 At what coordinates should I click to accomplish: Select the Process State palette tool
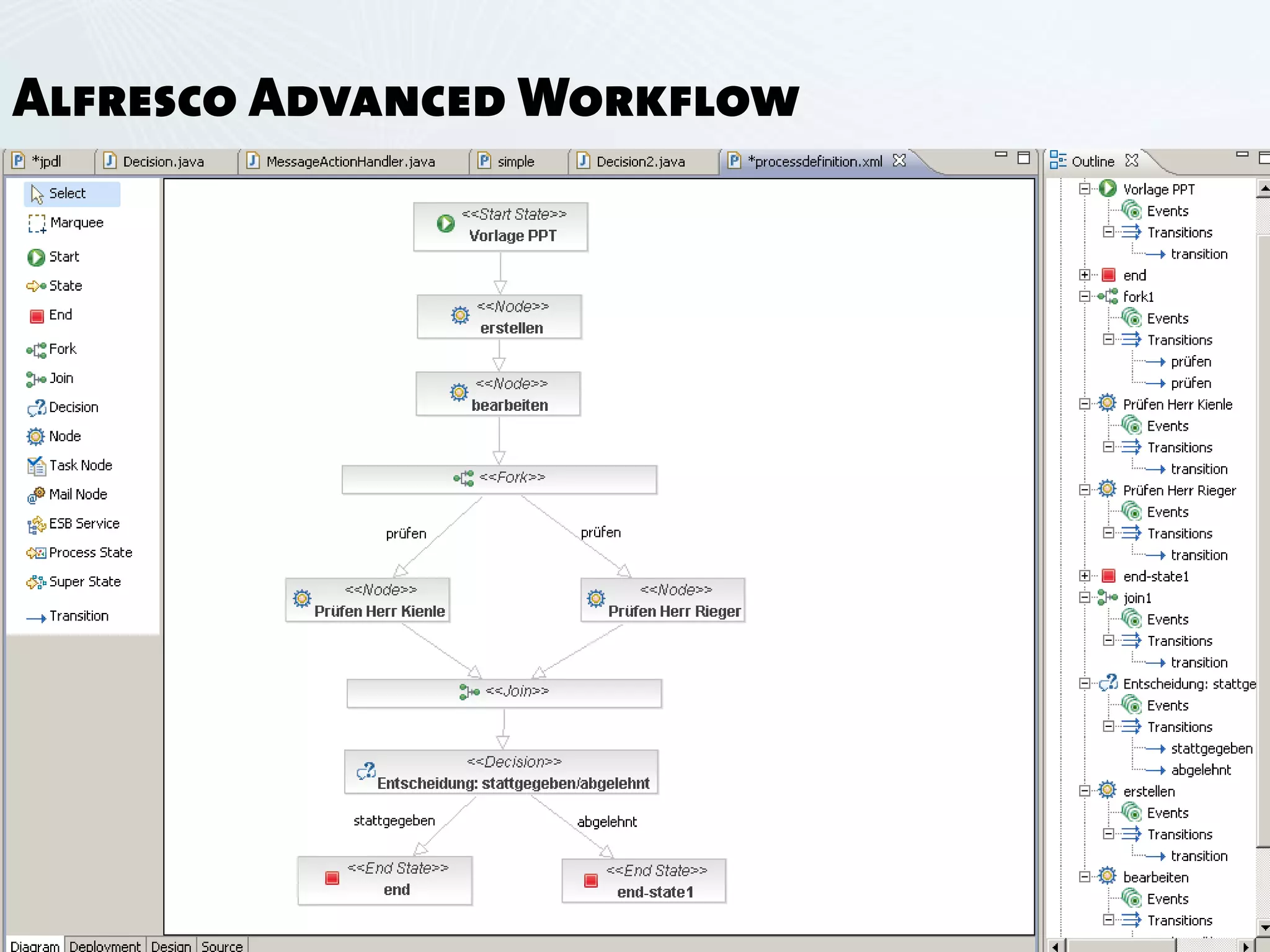[x=79, y=553]
